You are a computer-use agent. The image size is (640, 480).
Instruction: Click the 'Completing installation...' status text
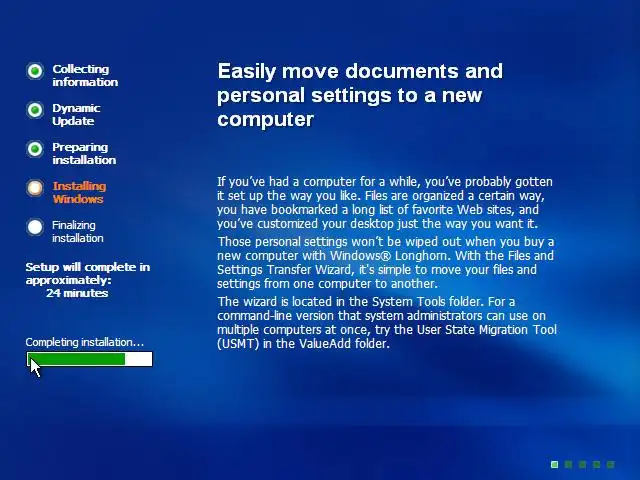pyautogui.click(x=84, y=342)
